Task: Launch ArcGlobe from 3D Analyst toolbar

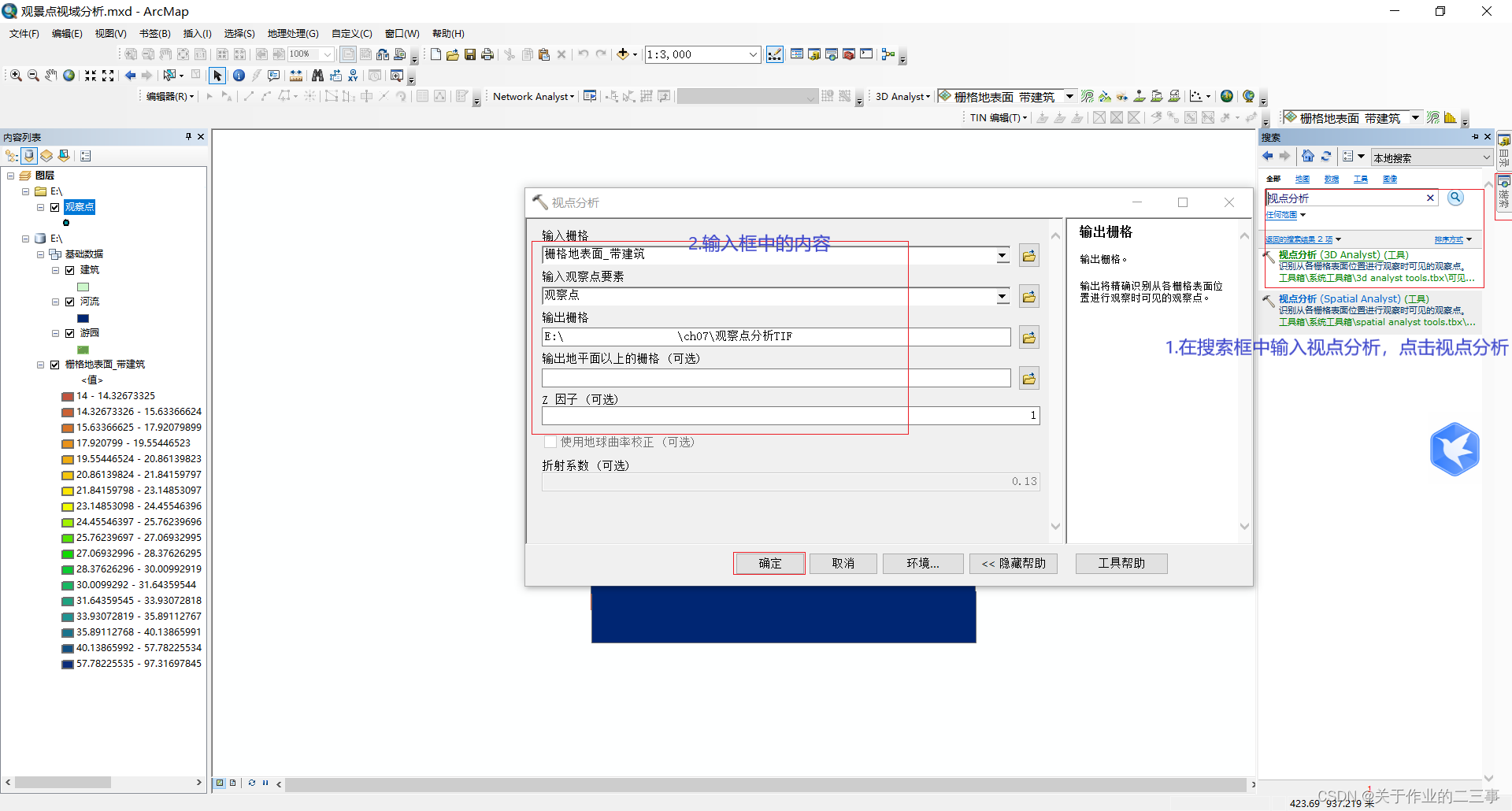Action: 1248,97
